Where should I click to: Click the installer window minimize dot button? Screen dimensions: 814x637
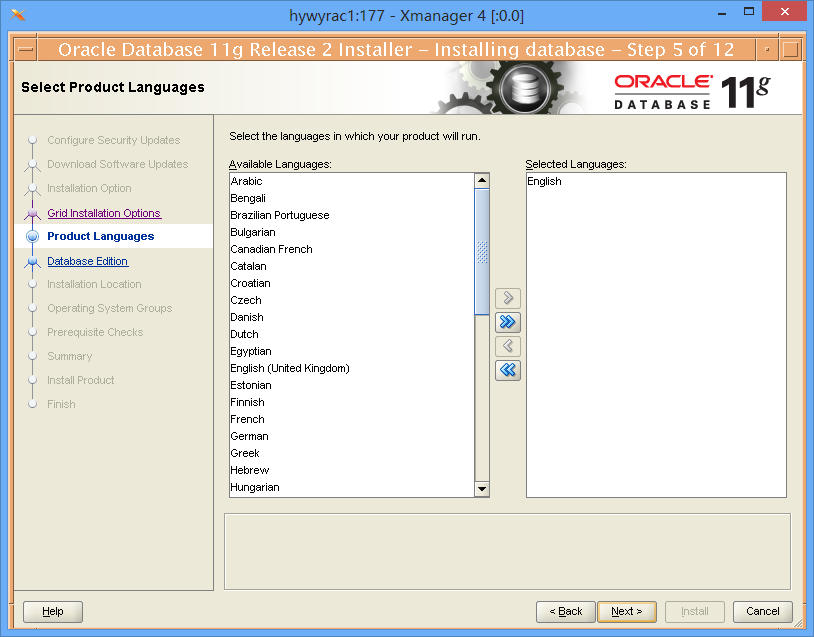click(767, 50)
